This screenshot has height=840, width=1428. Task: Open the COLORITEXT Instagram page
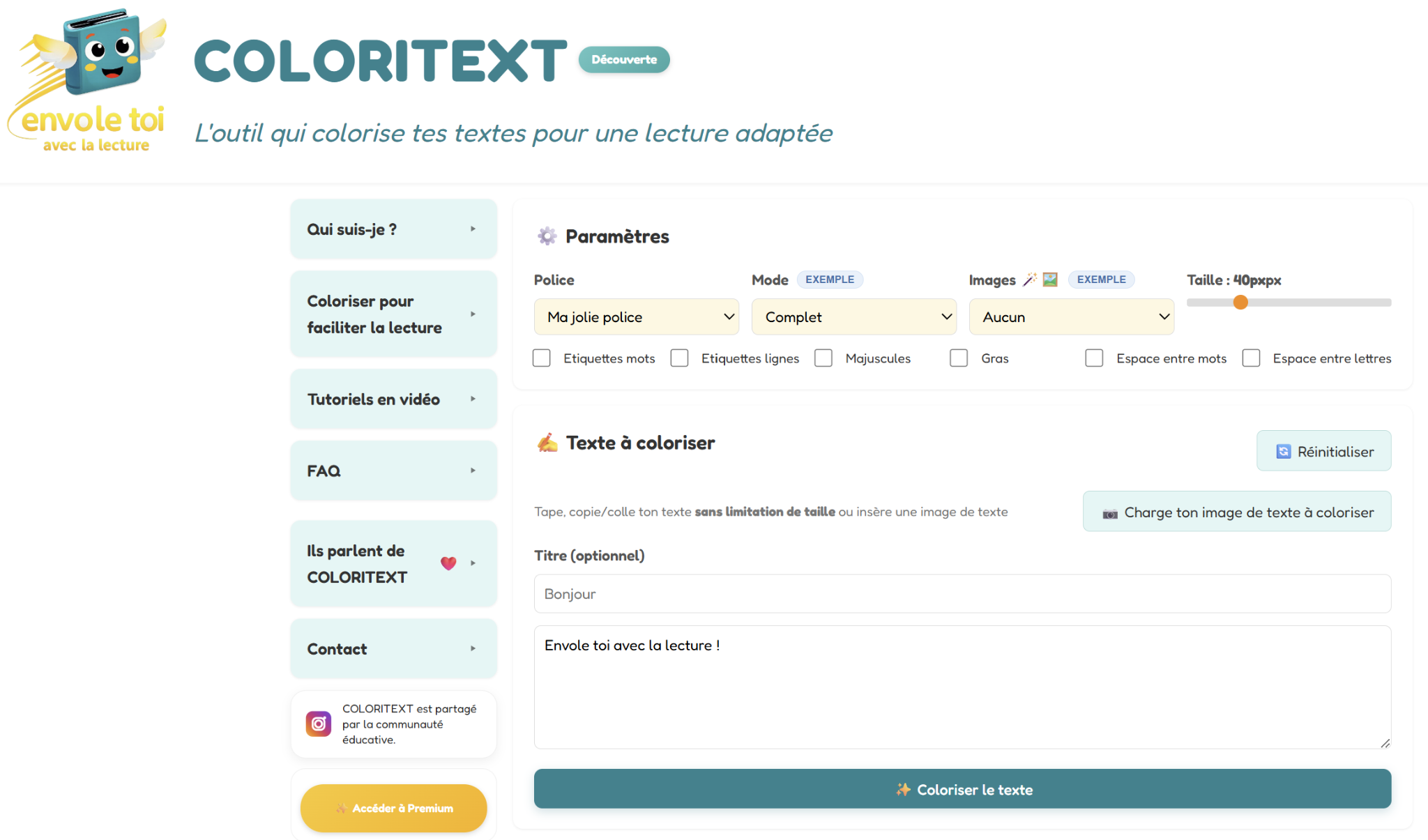click(x=318, y=724)
